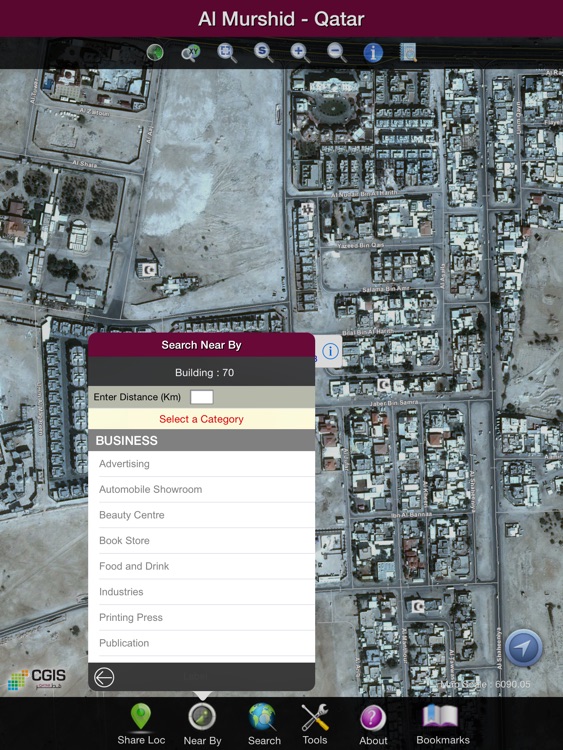Tap the Building : 70 label
The height and width of the screenshot is (750, 563).
(x=204, y=373)
